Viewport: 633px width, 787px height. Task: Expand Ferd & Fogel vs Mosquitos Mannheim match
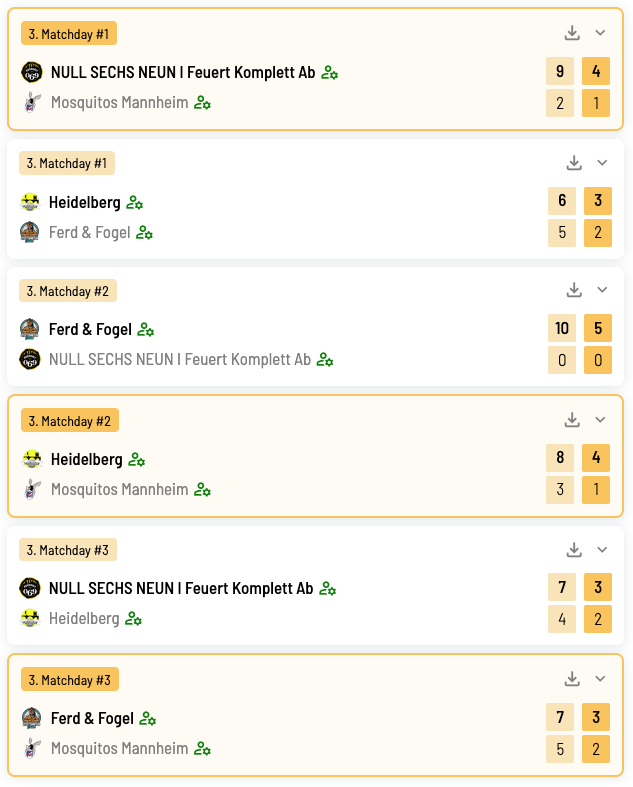(x=600, y=679)
